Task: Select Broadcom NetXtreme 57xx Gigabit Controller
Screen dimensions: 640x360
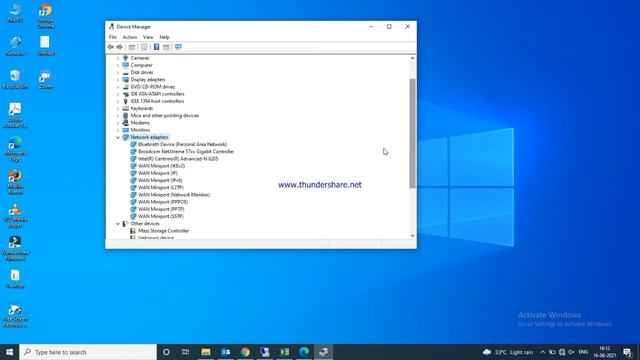Action: (186, 151)
